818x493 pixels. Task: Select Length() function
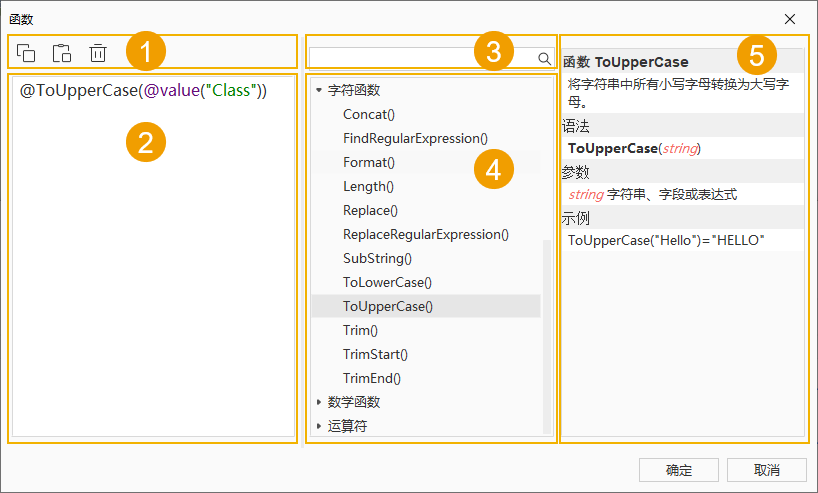click(x=368, y=186)
